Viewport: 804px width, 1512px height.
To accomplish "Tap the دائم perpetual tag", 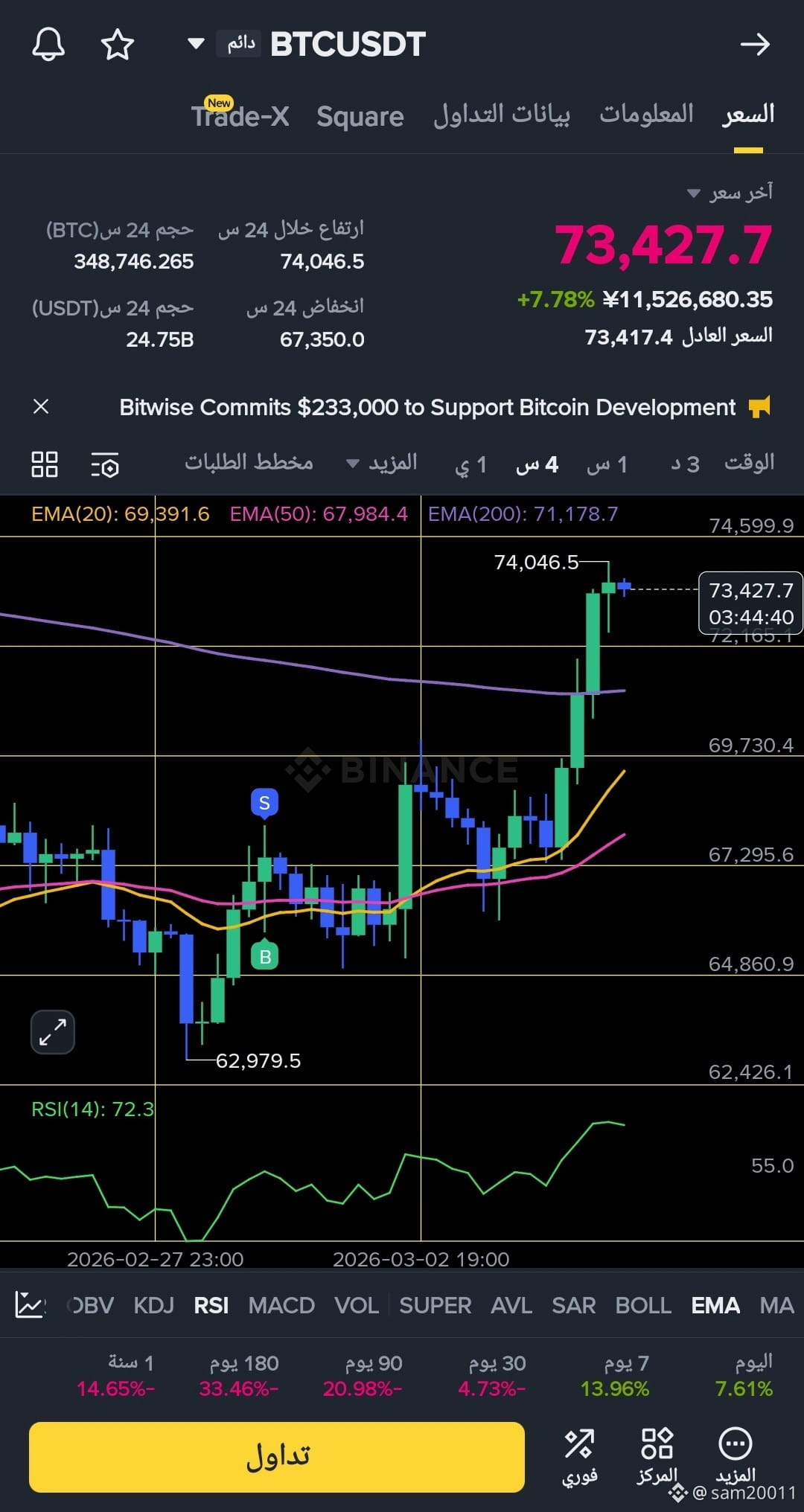I will click(x=238, y=44).
